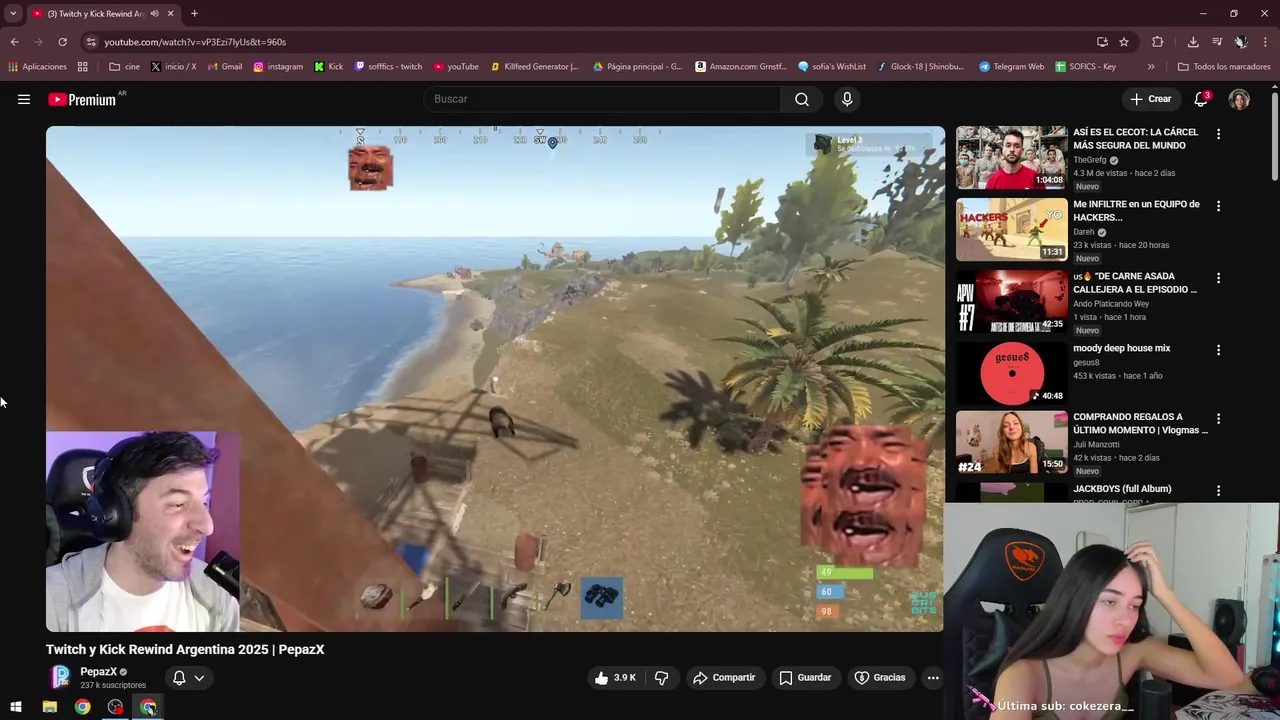This screenshot has width=1280, height=720.
Task: Open 'Me INFILTRE en un EQUIPO' thumbnail
Action: point(1011,229)
